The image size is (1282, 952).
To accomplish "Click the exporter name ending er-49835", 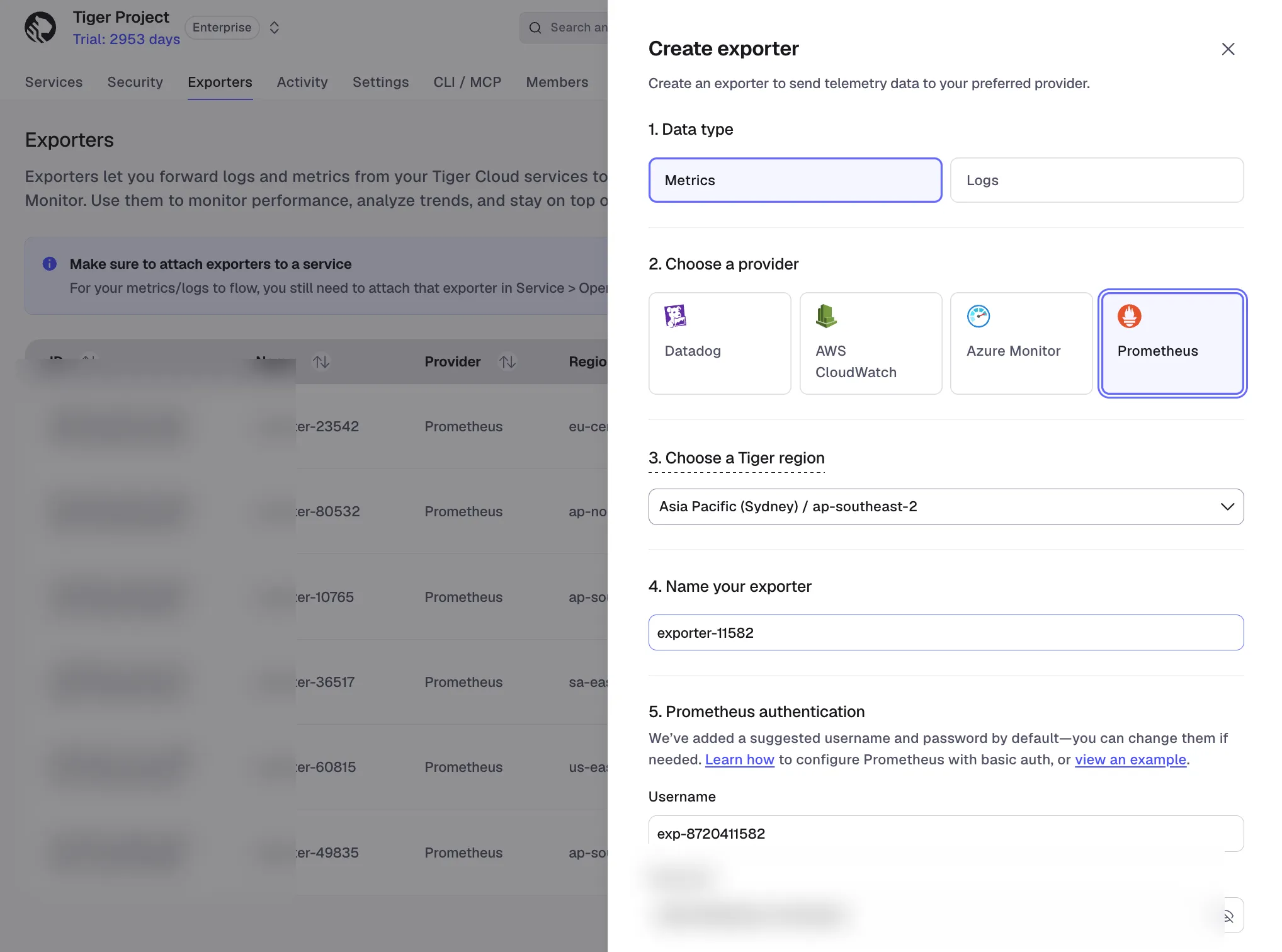I will coord(327,853).
